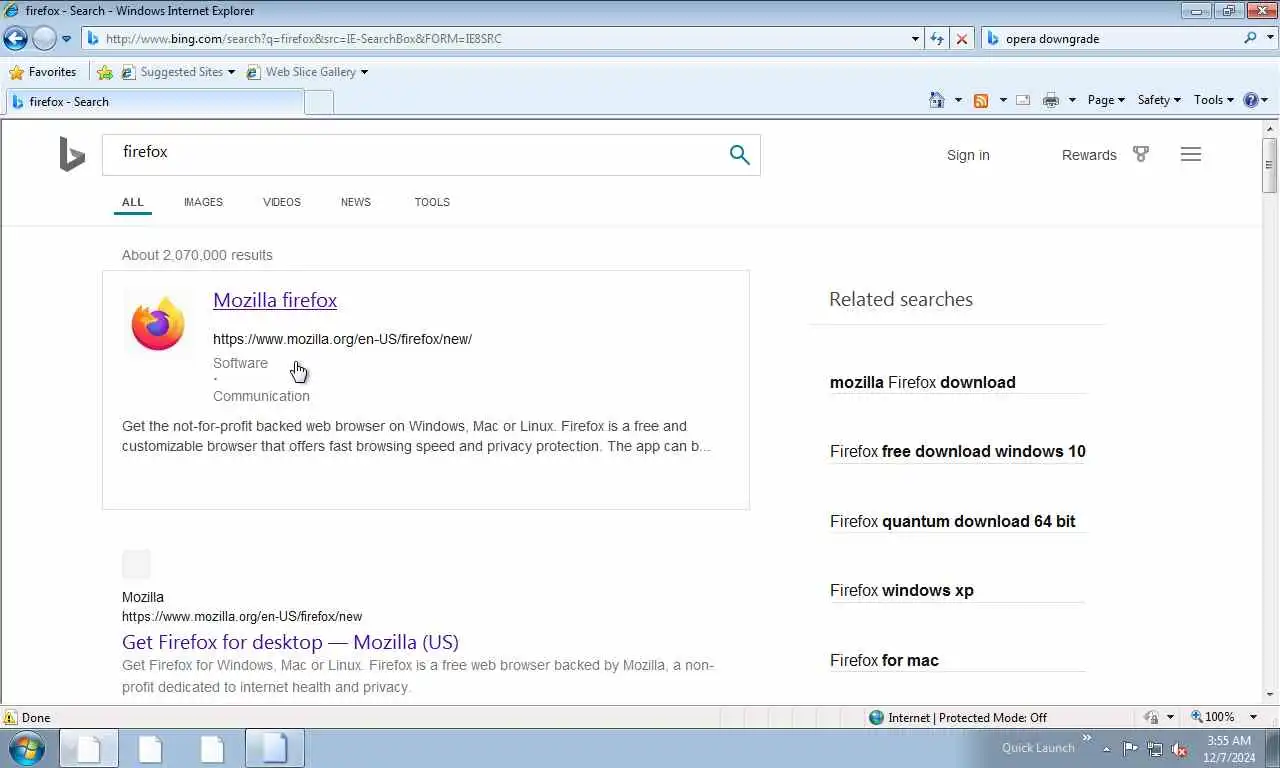Click the vertical scrollbar down arrow
The image size is (1280, 768).
[x=1270, y=694]
